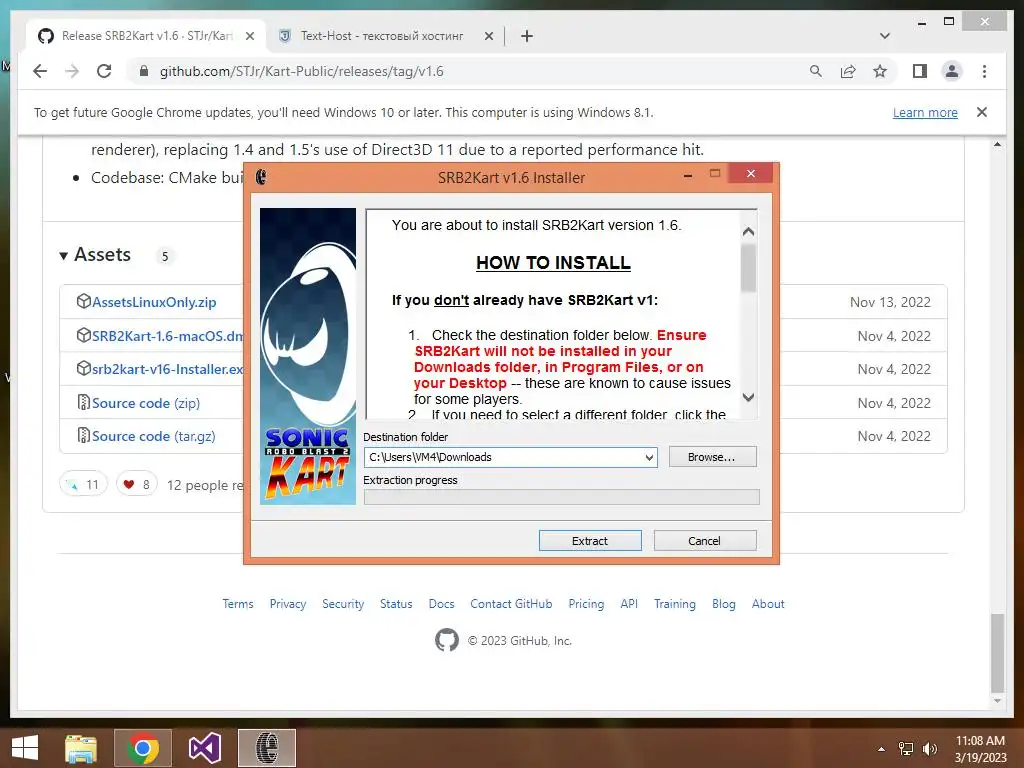Screen dimensions: 1024x768
Task: Close the Release SRB2Kart v1.6 tab
Action: tap(249, 37)
